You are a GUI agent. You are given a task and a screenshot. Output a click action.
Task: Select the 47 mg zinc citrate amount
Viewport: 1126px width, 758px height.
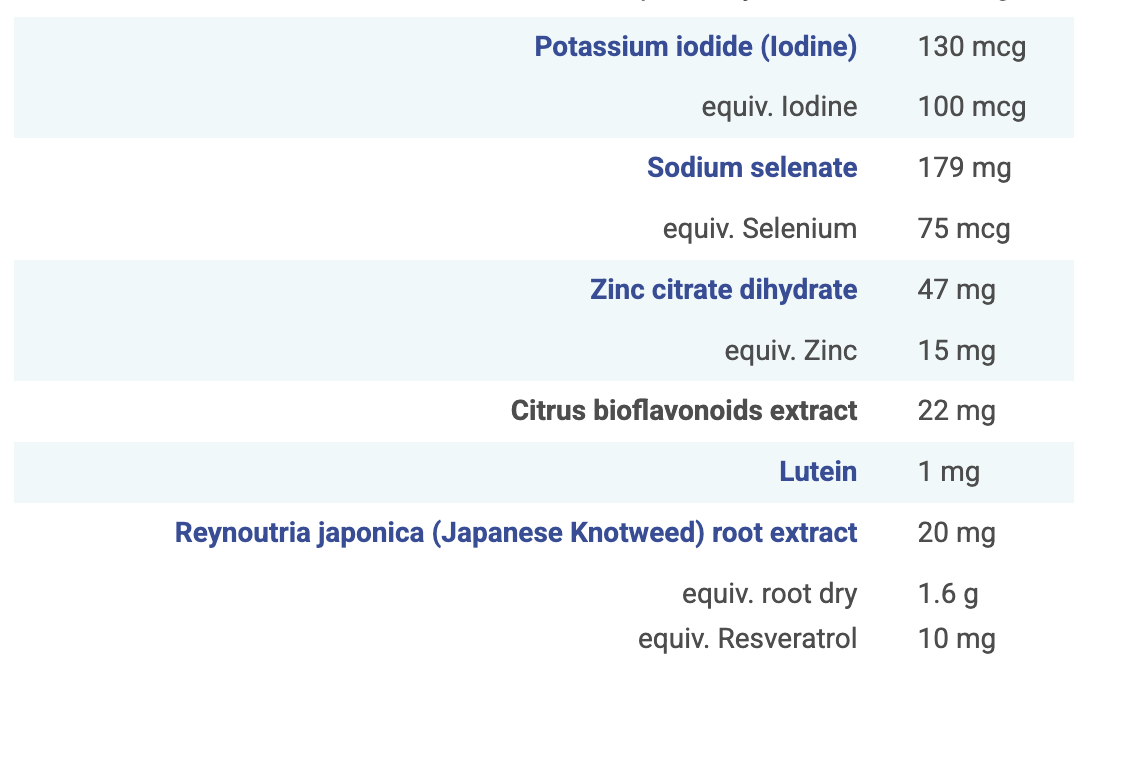point(956,289)
